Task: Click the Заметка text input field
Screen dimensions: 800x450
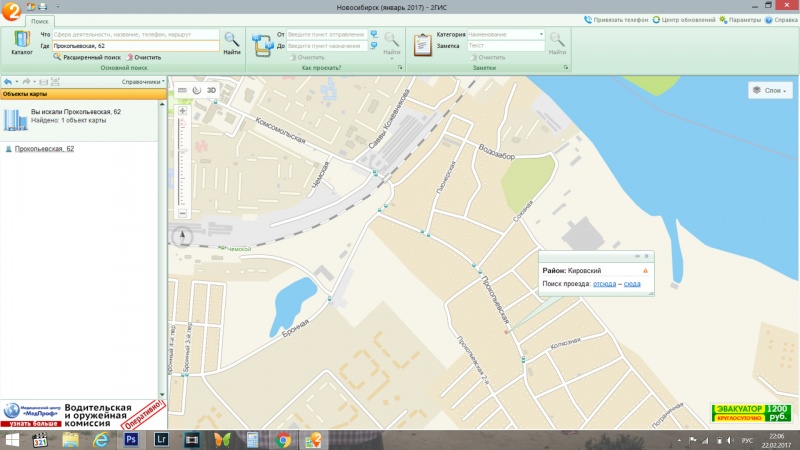Action: 506,46
